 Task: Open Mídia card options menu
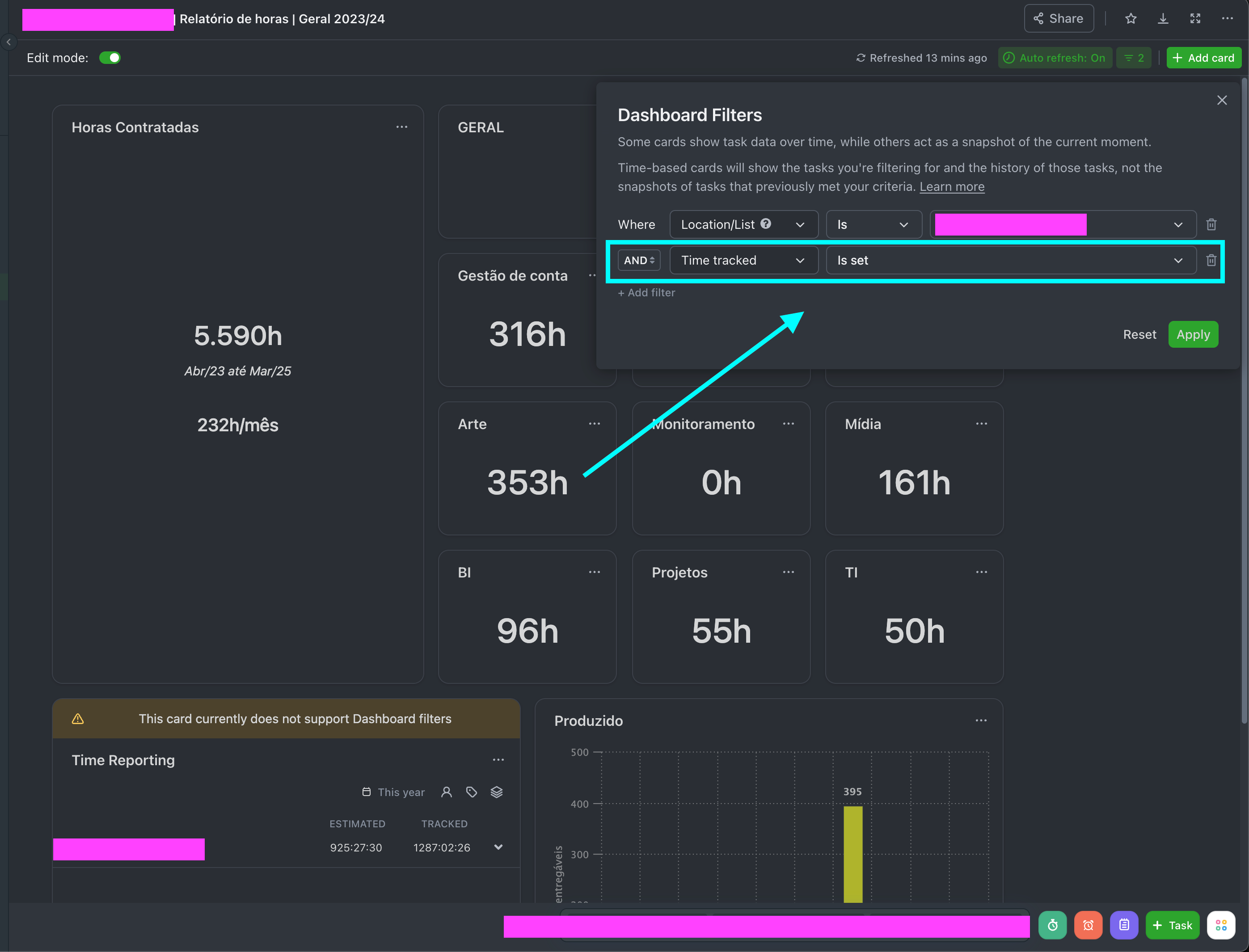click(x=982, y=424)
